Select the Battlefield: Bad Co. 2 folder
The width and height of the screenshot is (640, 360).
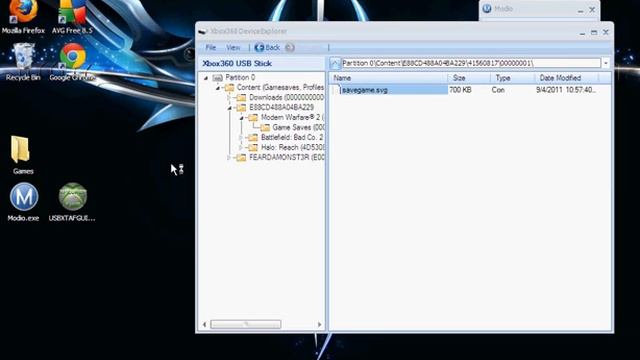pos(292,138)
